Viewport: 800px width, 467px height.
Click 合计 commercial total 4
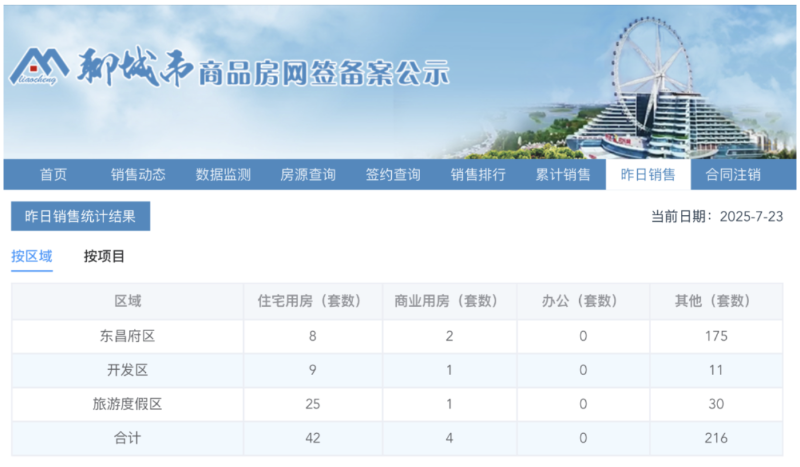449,438
